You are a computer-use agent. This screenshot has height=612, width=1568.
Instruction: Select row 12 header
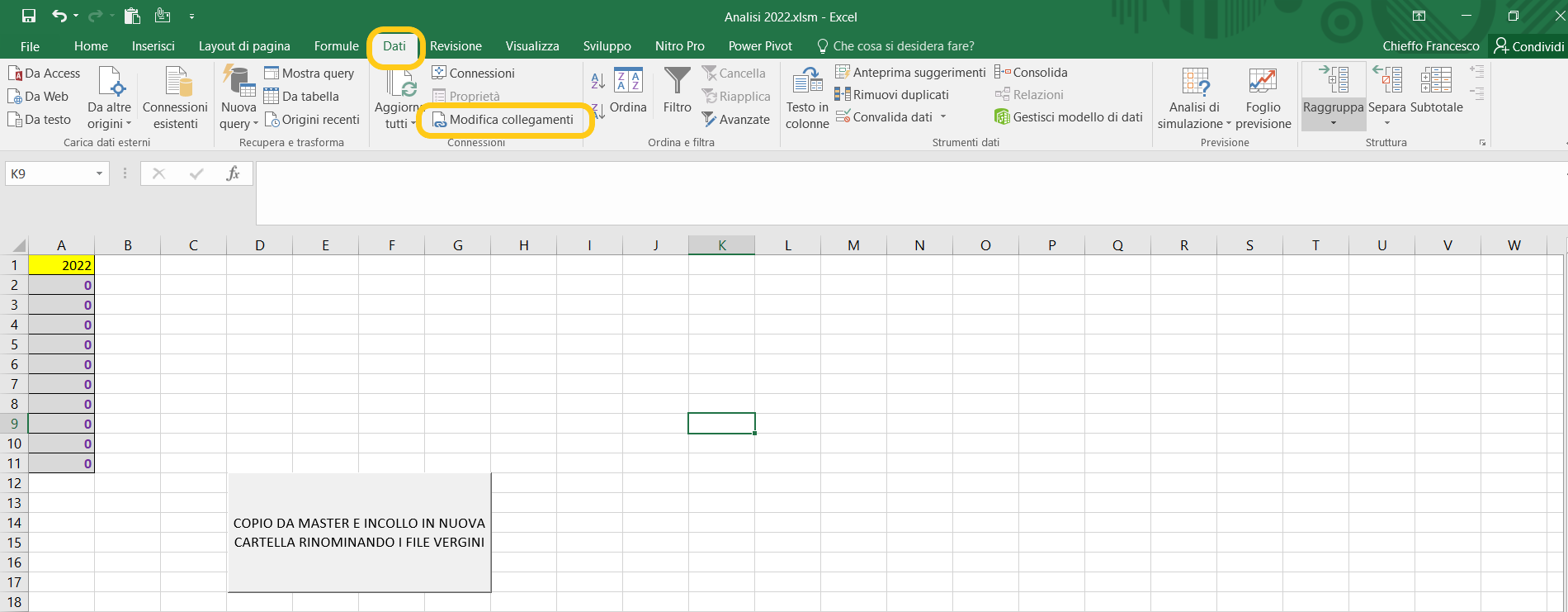(x=14, y=483)
